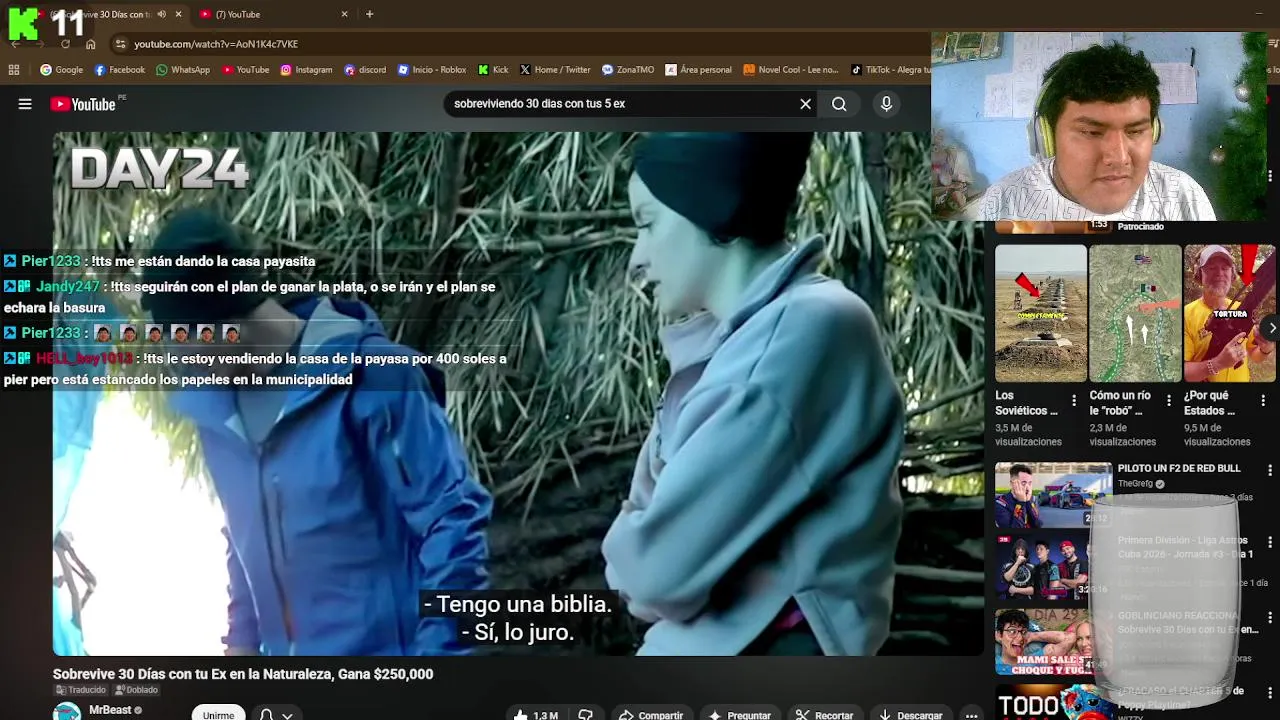1280x720 pixels.
Task: Open the MrBeast channel name link
Action: pyautogui.click(x=110, y=710)
